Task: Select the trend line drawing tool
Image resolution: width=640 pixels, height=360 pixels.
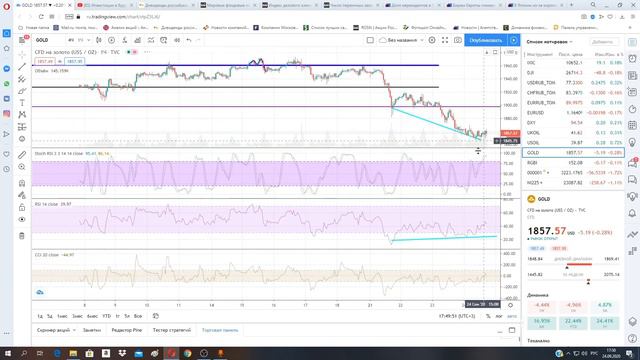Action: (22, 67)
